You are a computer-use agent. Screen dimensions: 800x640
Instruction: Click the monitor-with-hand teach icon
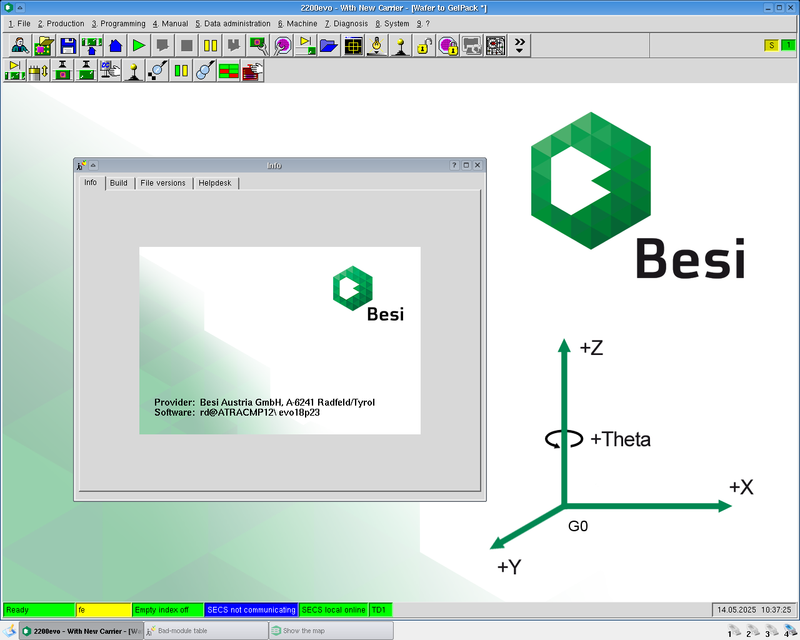[110, 70]
